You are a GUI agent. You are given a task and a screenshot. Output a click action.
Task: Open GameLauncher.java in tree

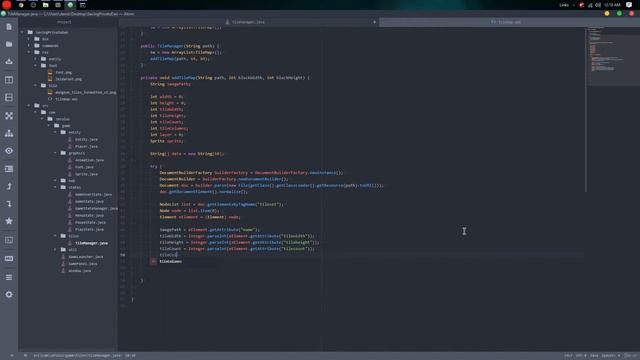pos(85,257)
